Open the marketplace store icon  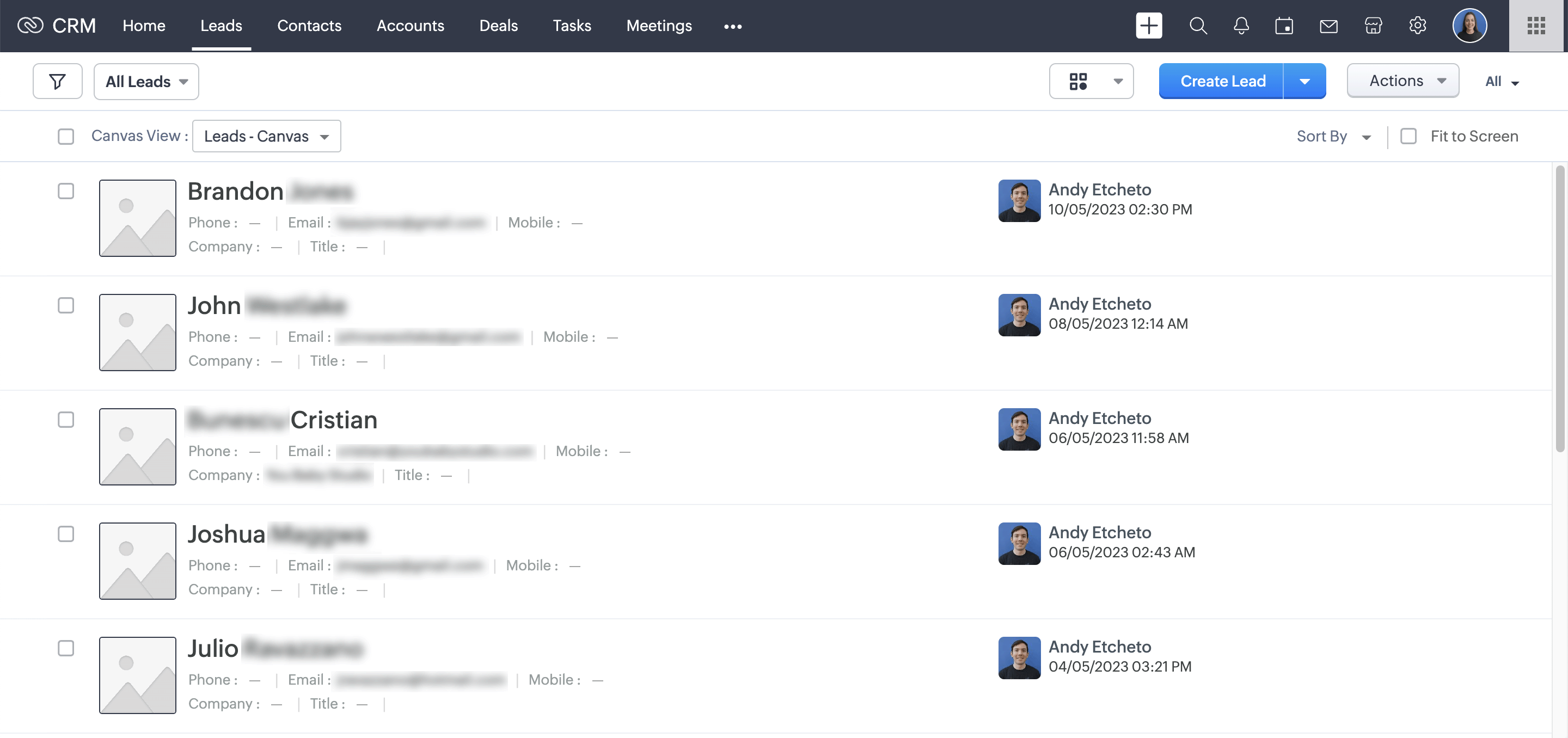tap(1373, 26)
